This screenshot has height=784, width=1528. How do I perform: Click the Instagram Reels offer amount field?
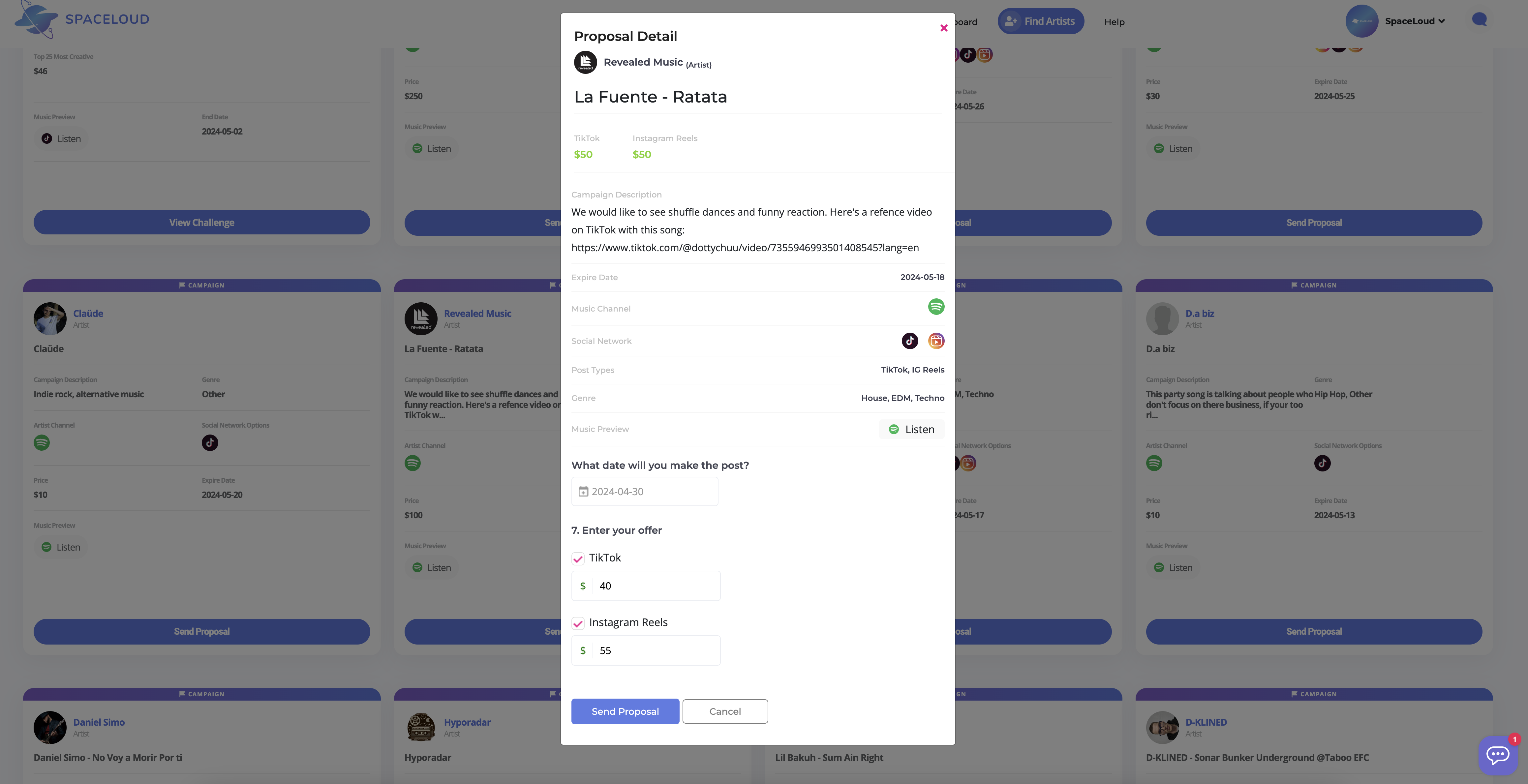point(656,650)
